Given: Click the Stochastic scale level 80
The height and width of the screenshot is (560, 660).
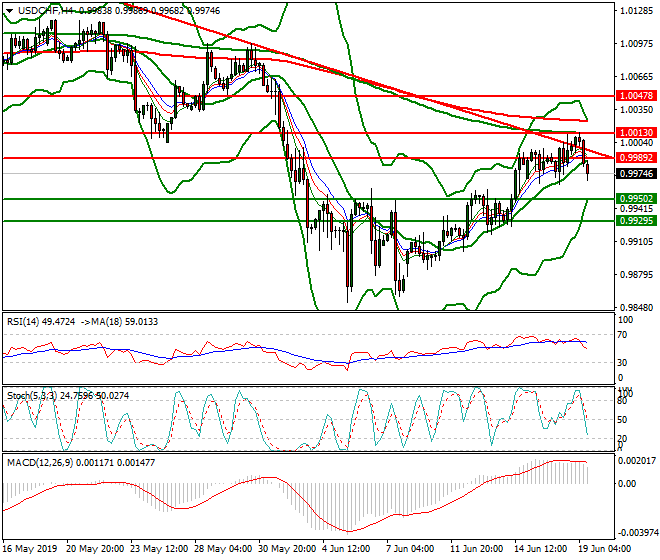Looking at the screenshot, I should pos(623,401).
